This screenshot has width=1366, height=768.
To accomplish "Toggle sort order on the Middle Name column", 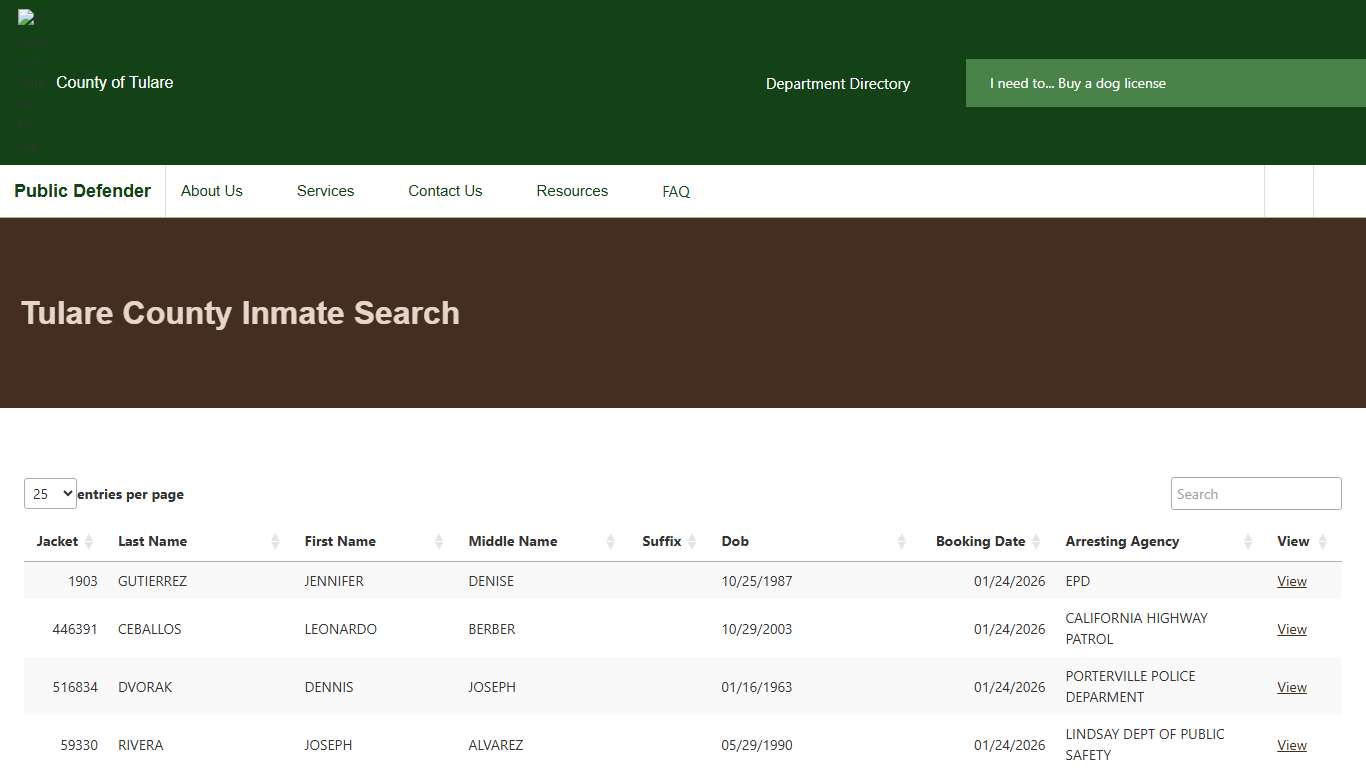I will tap(513, 541).
